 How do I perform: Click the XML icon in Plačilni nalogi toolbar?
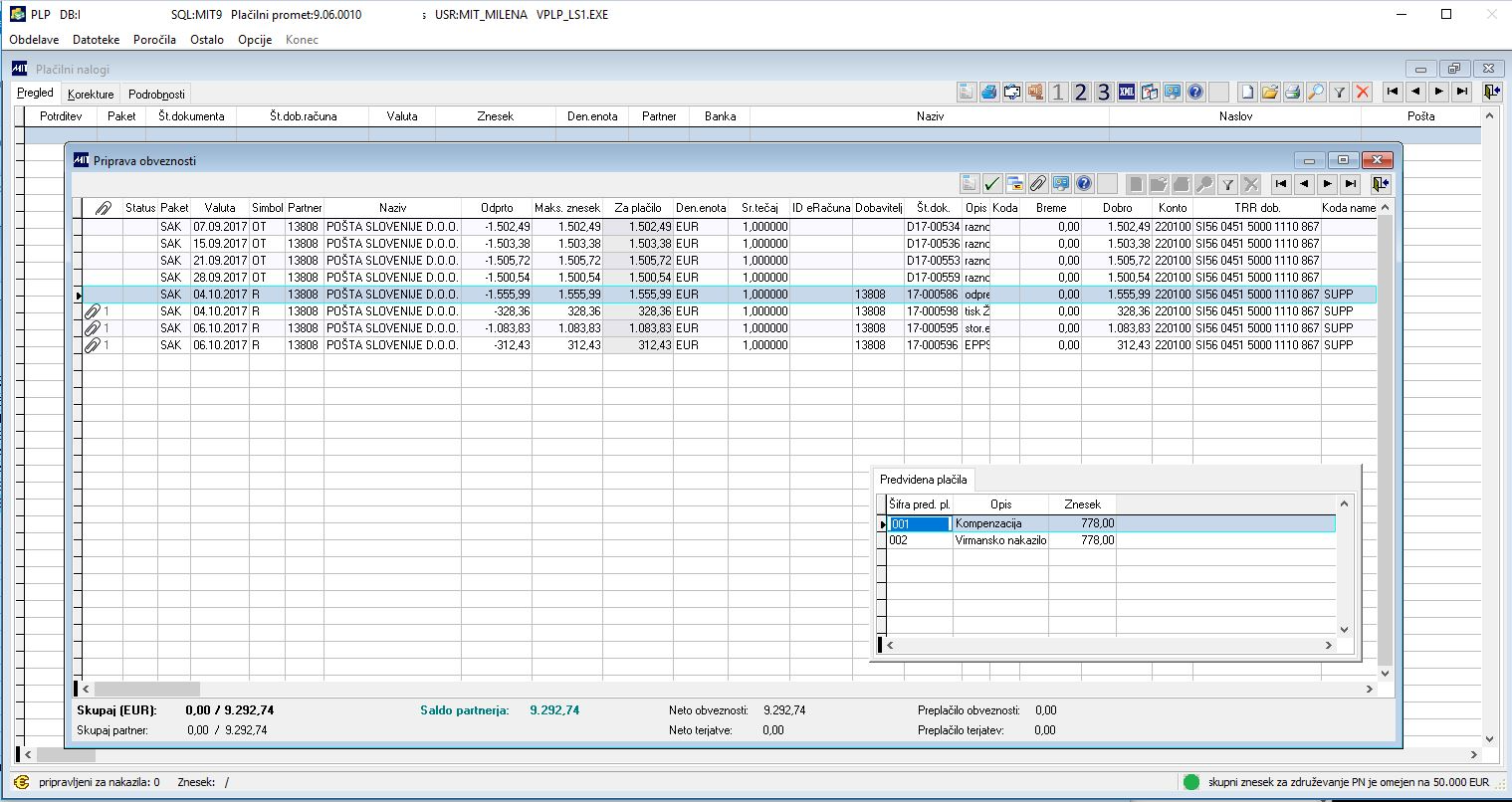click(x=1127, y=93)
